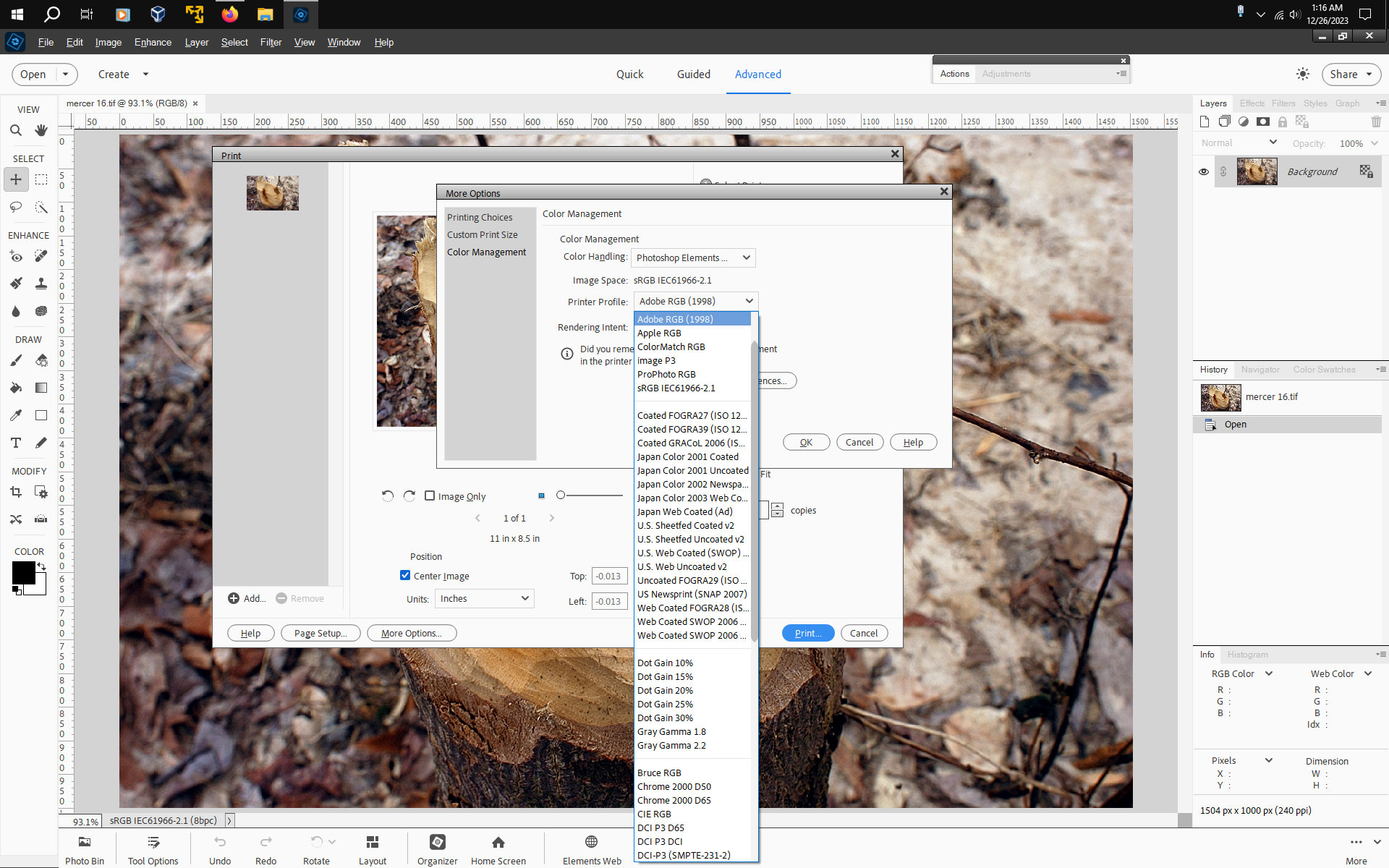The height and width of the screenshot is (868, 1389).
Task: Open the Units dropdown showing Inches
Action: pyautogui.click(x=483, y=598)
